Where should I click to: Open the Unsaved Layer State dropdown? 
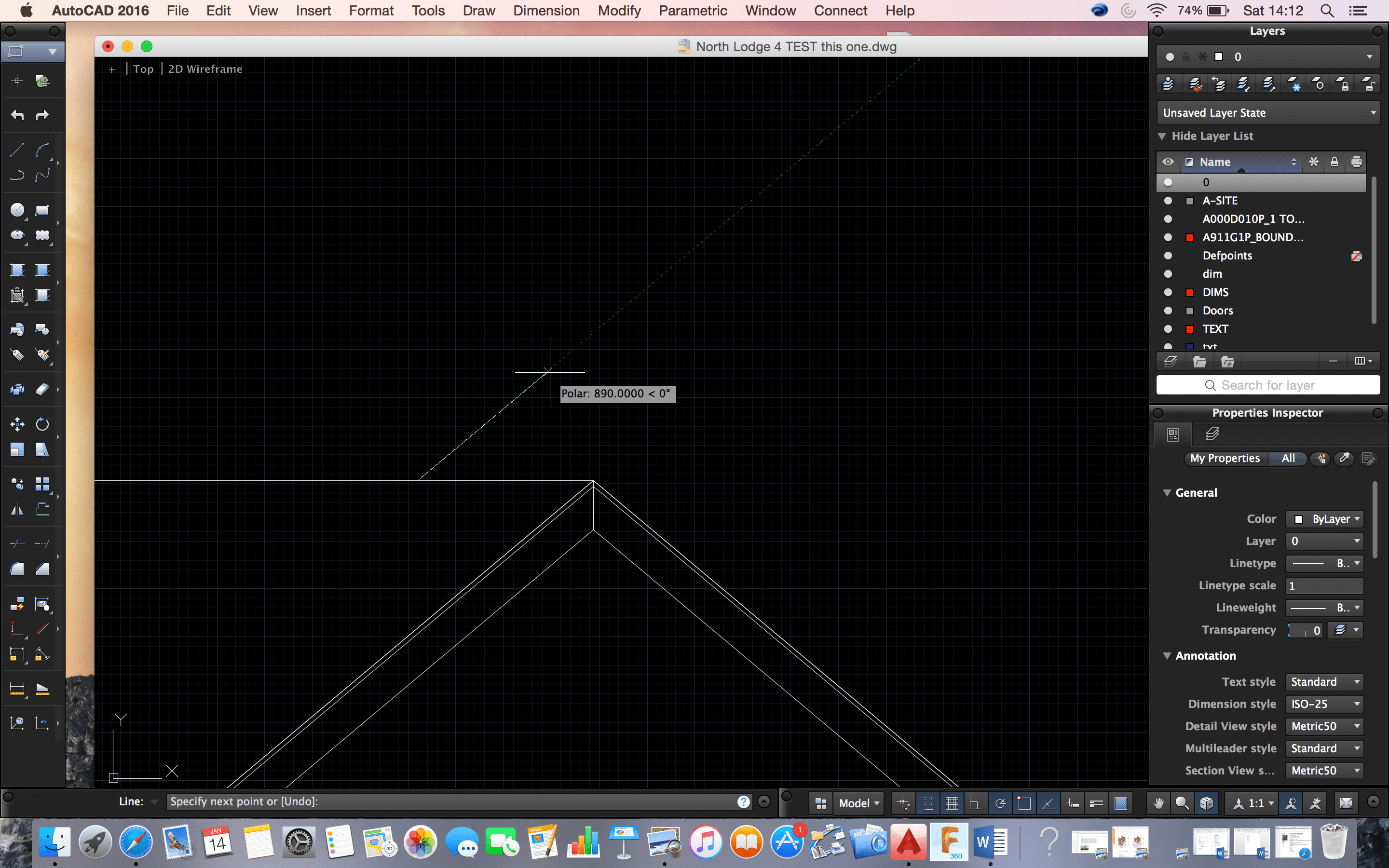pos(1267,112)
